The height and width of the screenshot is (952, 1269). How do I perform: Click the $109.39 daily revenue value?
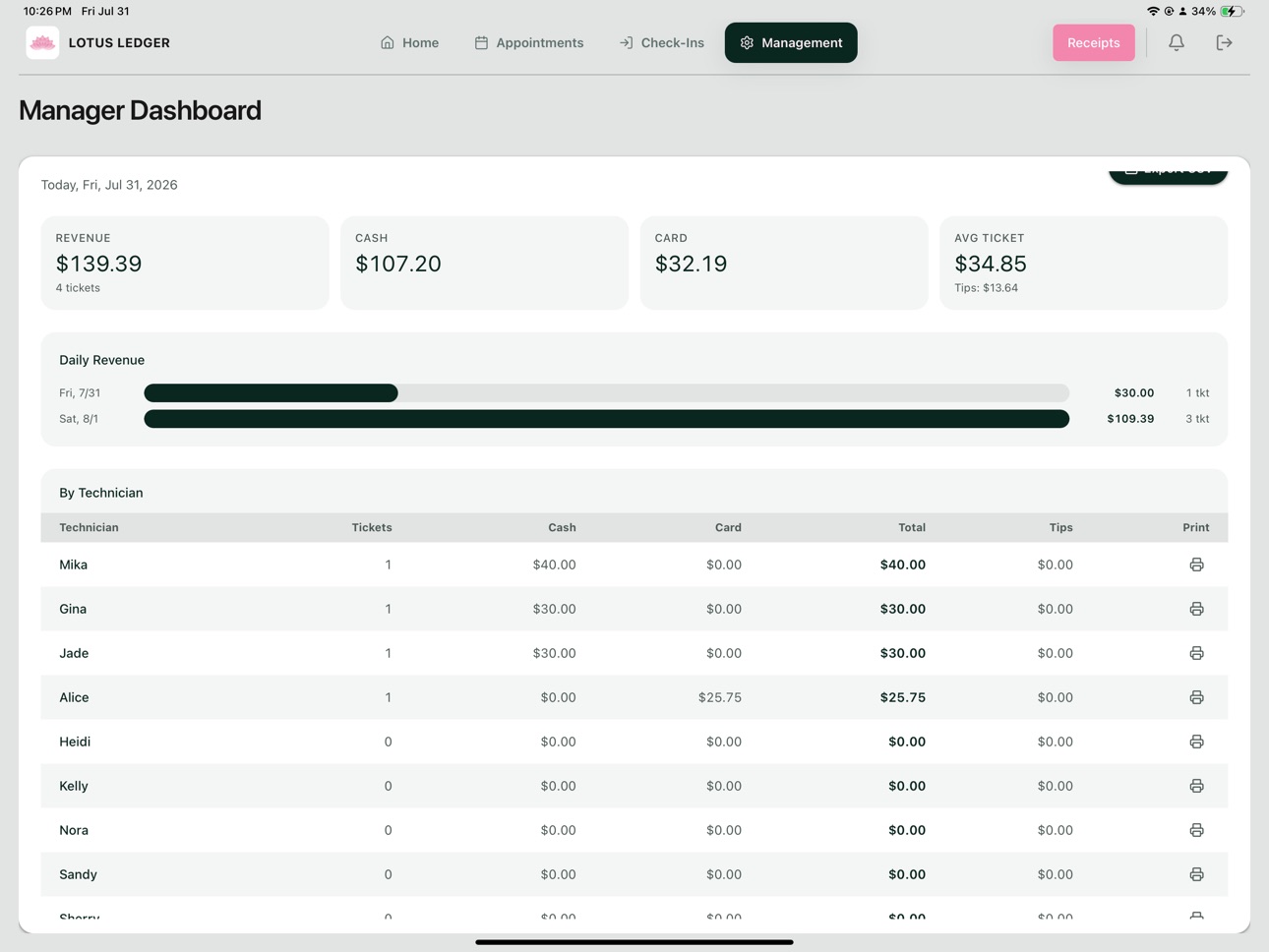[x=1130, y=419]
